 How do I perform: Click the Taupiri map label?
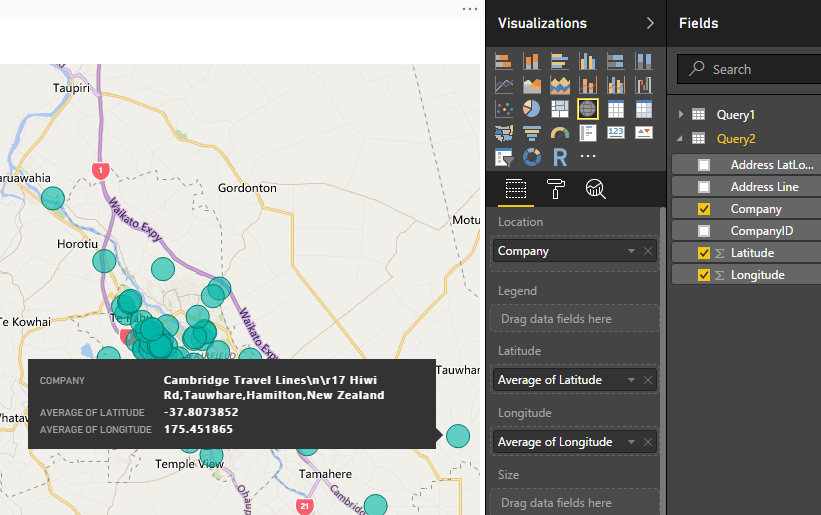(71, 88)
